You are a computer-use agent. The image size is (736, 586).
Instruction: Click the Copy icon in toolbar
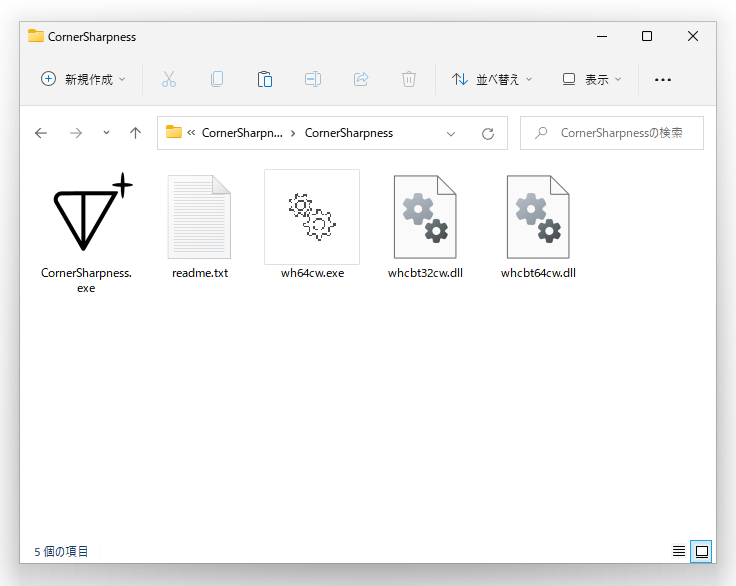[x=217, y=79]
